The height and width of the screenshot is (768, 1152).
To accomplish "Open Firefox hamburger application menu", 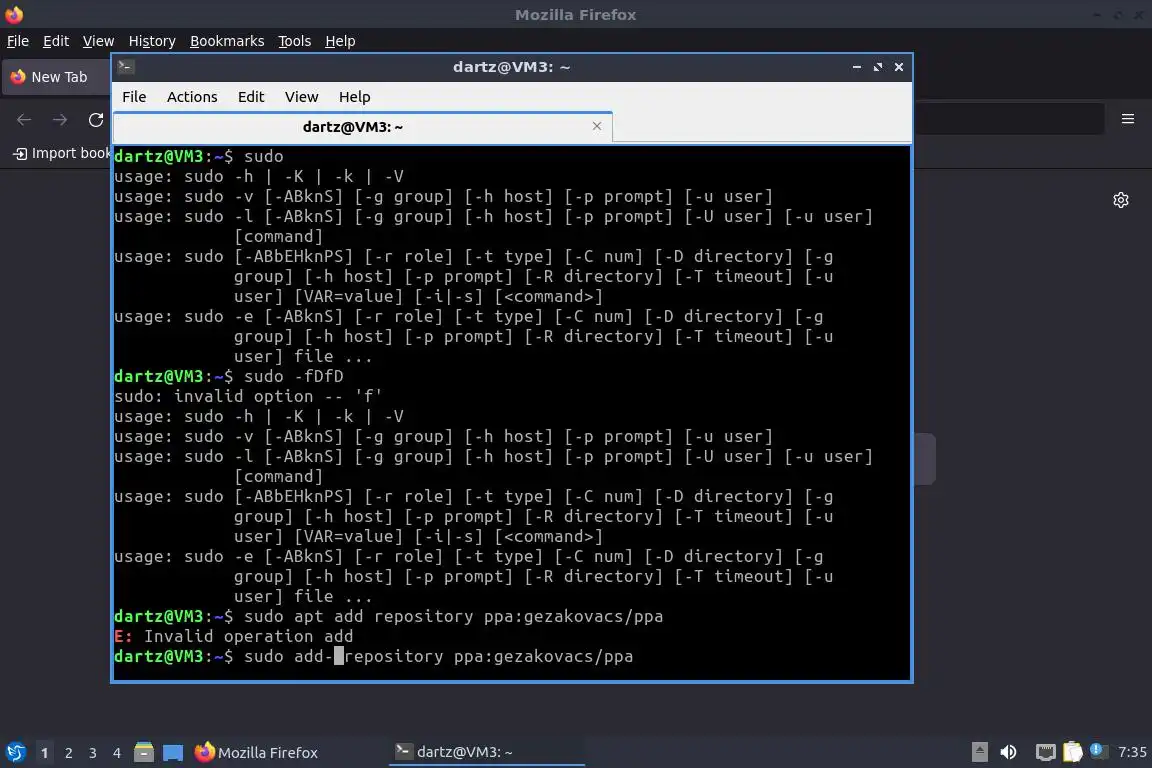I will click(x=1128, y=119).
